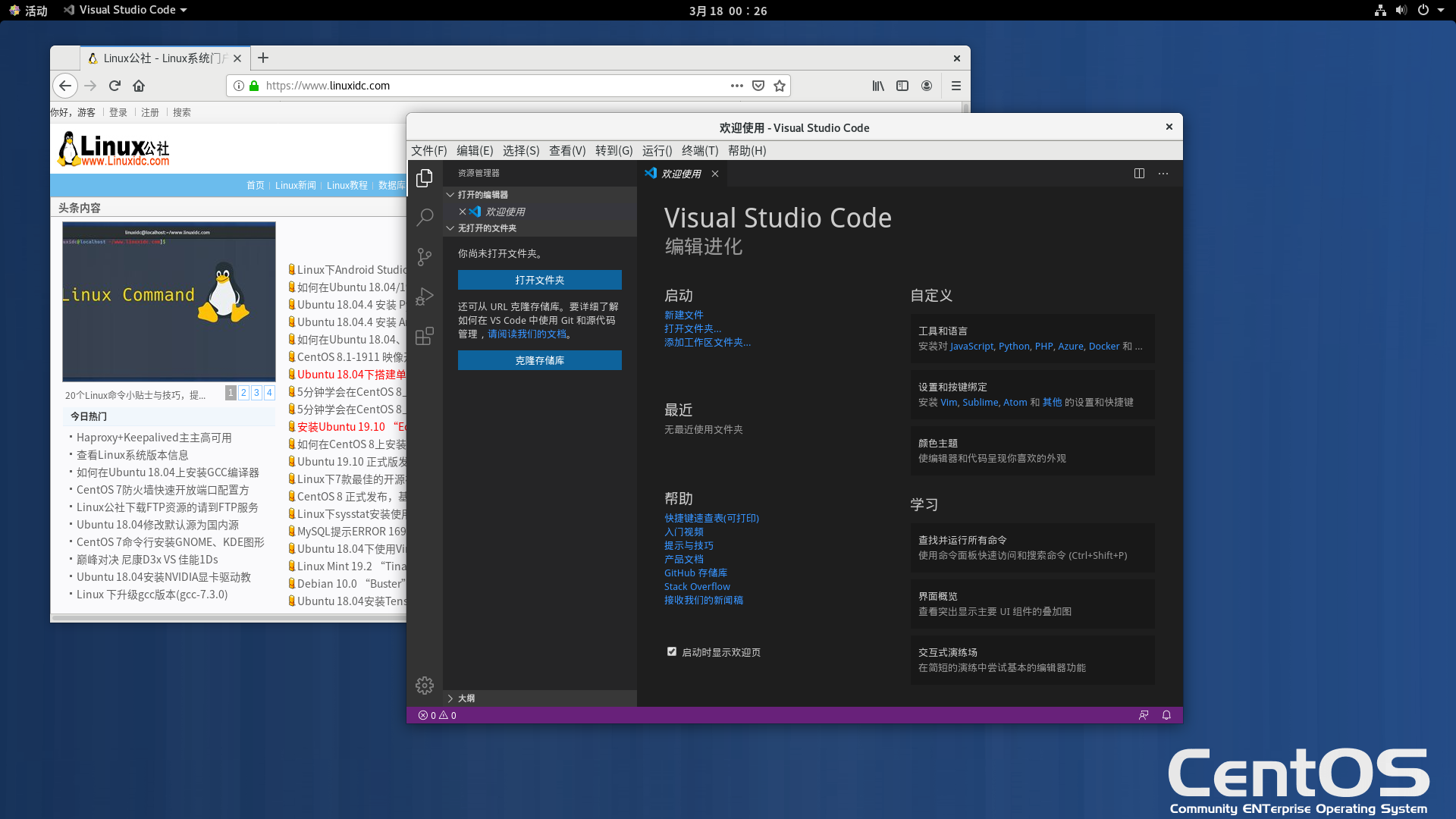Open the Explorer icon in Activity Bar
This screenshot has width=1456, height=819.
(x=425, y=178)
